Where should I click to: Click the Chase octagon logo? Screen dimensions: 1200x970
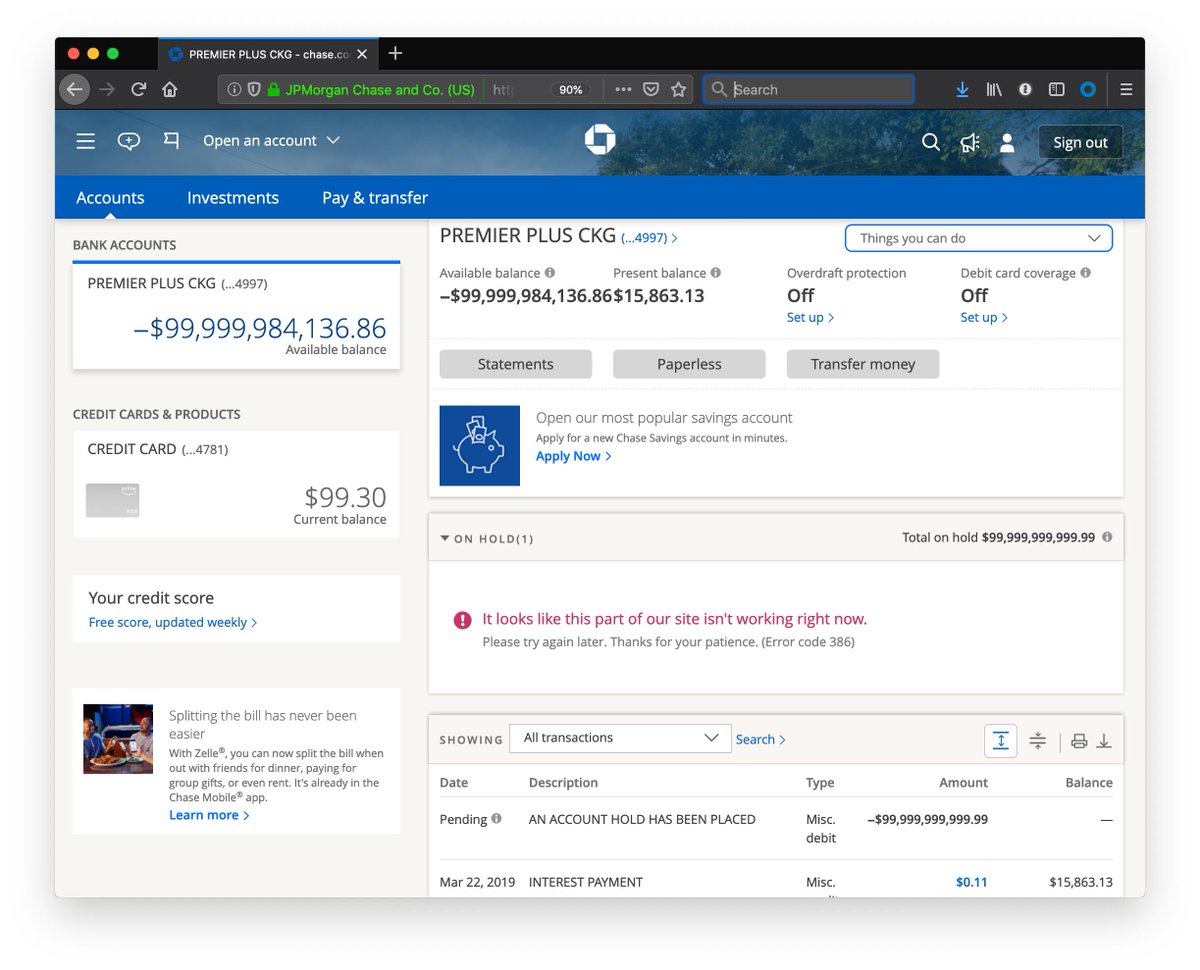click(x=600, y=140)
